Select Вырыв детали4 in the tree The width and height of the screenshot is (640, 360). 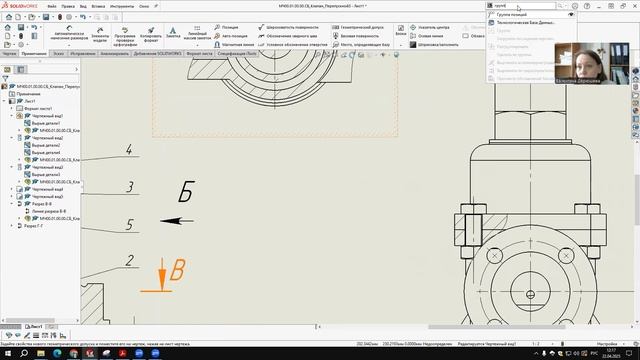pyautogui.click(x=46, y=153)
